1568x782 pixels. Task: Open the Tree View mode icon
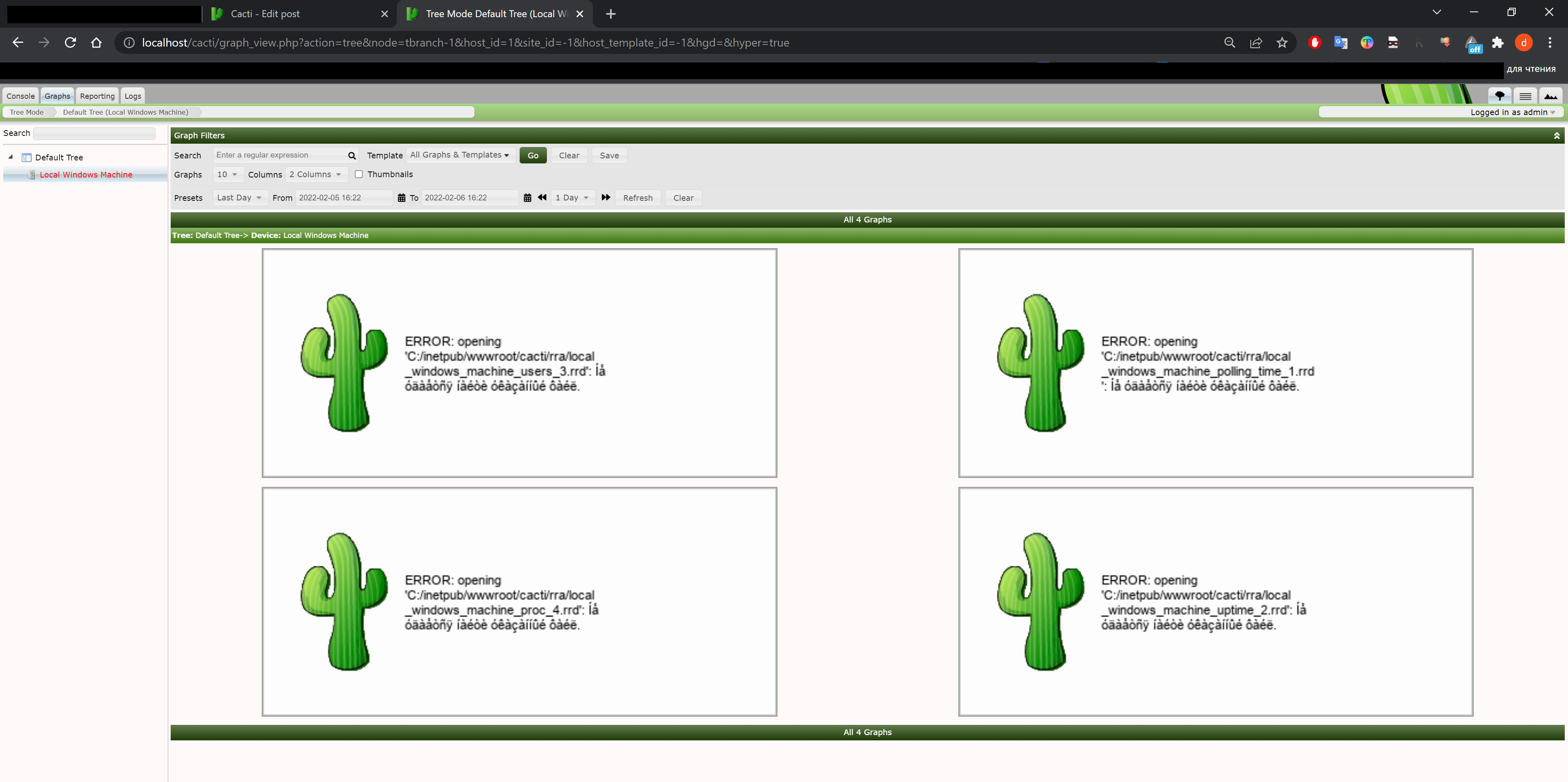pos(1499,96)
